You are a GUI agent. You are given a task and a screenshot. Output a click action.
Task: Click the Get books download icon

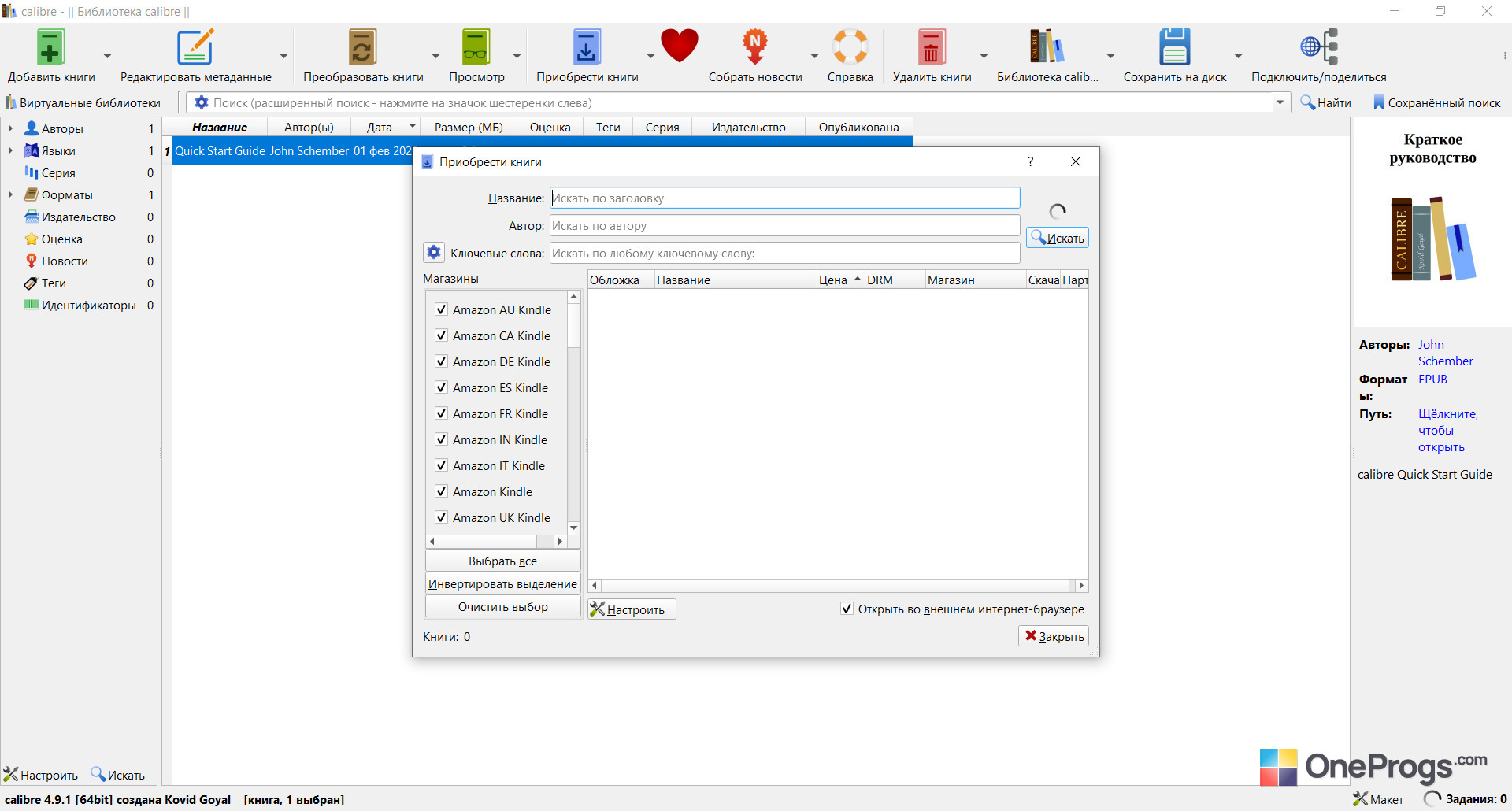click(587, 47)
